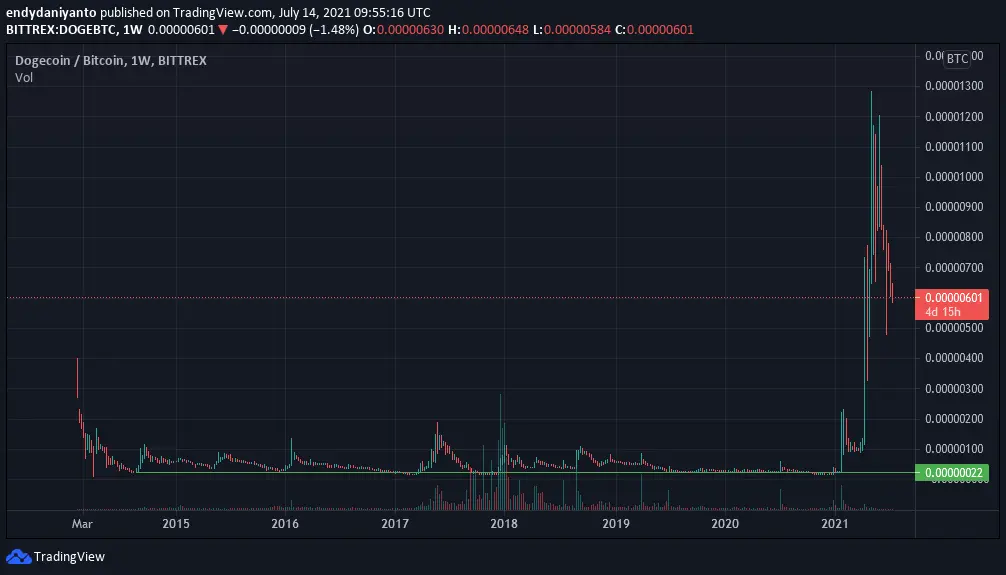The height and width of the screenshot is (575, 1006).
Task: Click the Mar time axis label
Action: [x=82, y=524]
